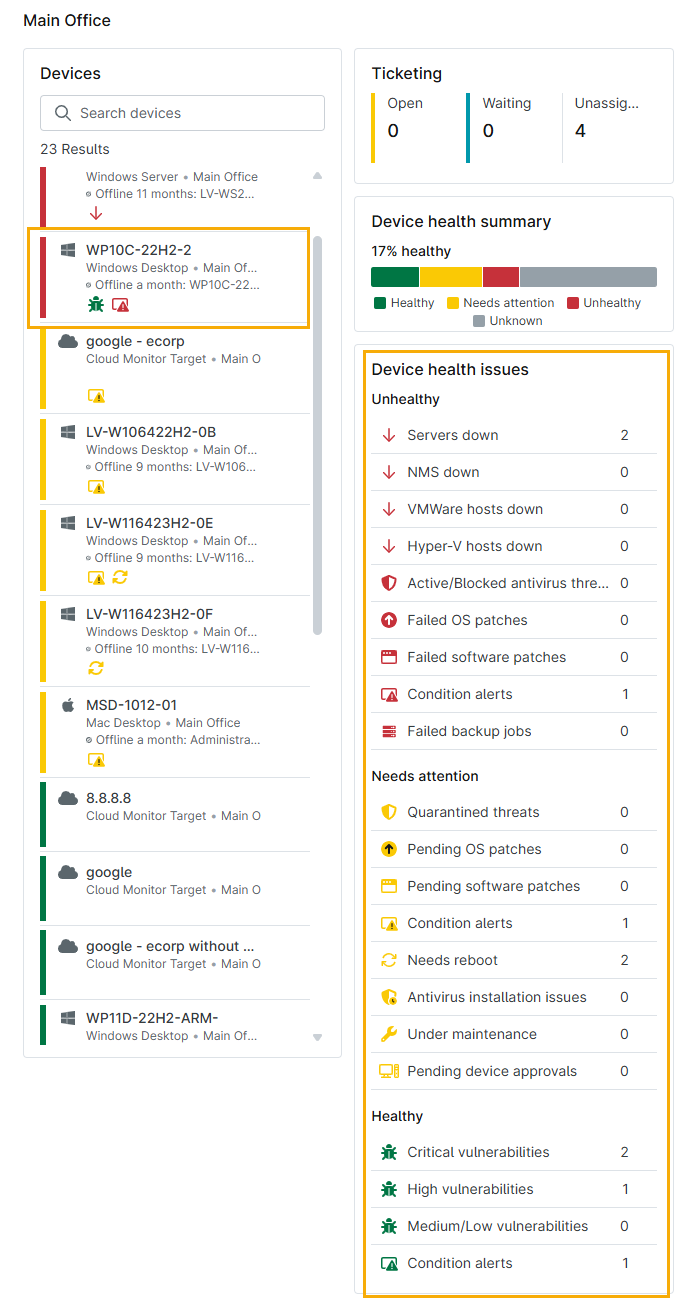Click the Under maintenance wrench icon
This screenshot has width=681, height=1306.
[x=389, y=1034]
